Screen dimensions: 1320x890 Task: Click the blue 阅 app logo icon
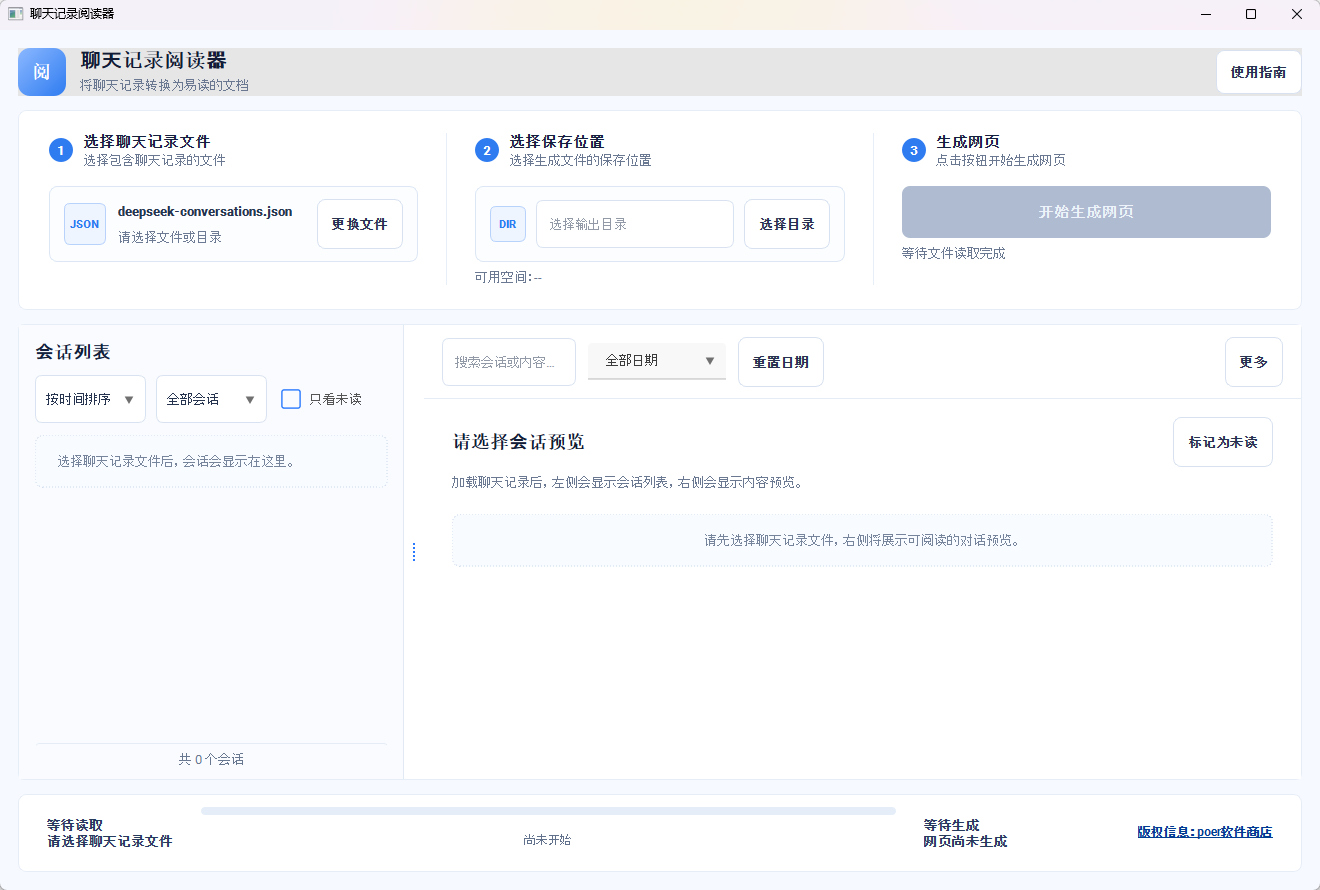click(x=42, y=72)
